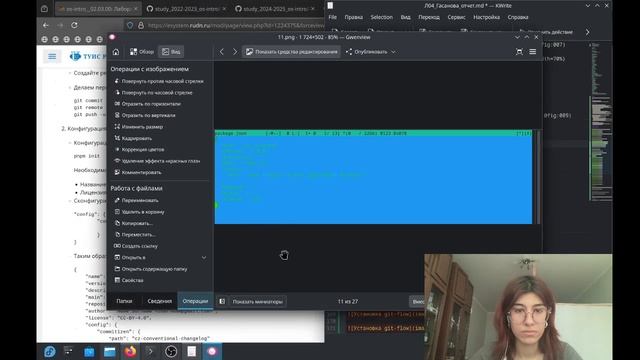This screenshot has height=360, width=640.
Task: Toggle Gwenview Вид view mode
Action: tap(171, 52)
